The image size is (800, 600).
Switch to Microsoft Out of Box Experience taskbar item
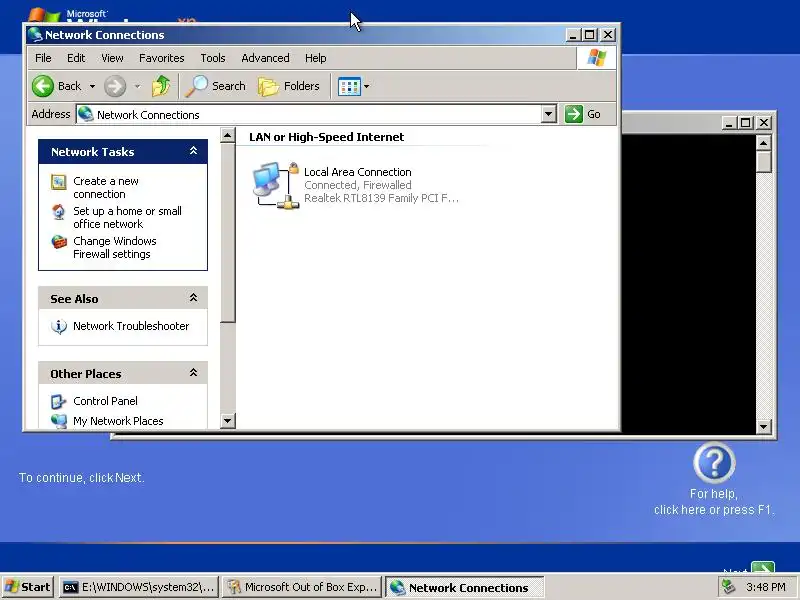(302, 587)
